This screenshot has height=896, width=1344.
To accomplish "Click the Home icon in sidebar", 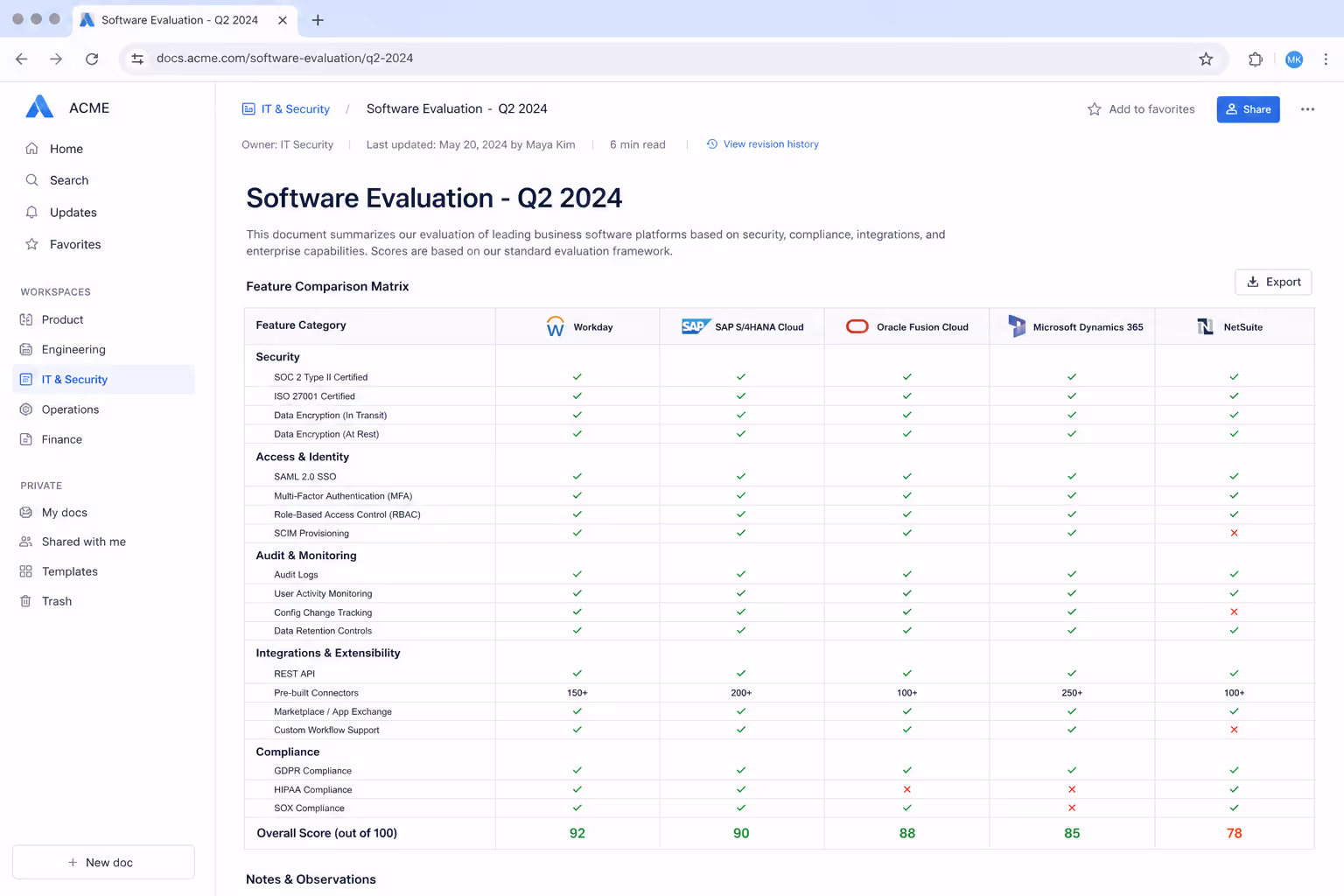I will point(31,149).
